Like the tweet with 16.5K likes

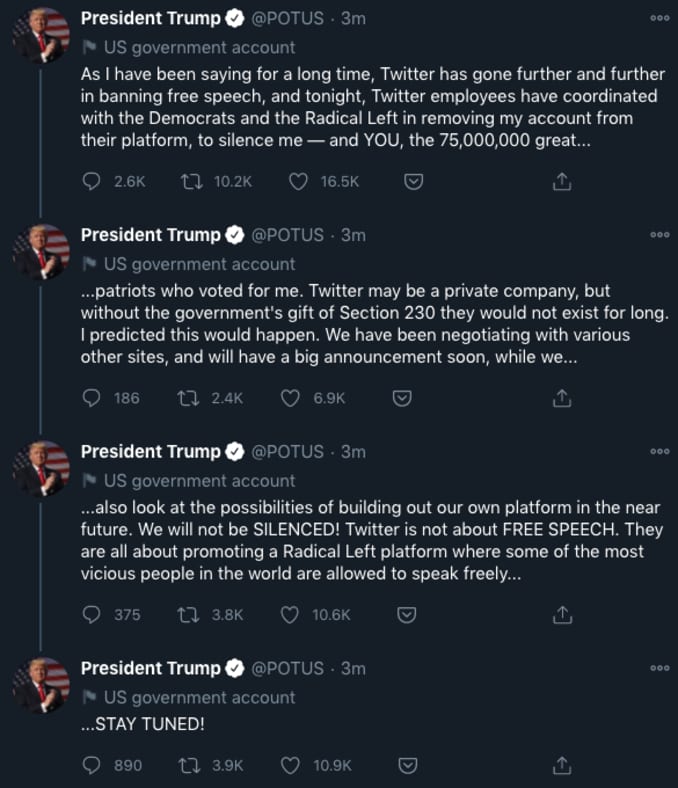(296, 181)
